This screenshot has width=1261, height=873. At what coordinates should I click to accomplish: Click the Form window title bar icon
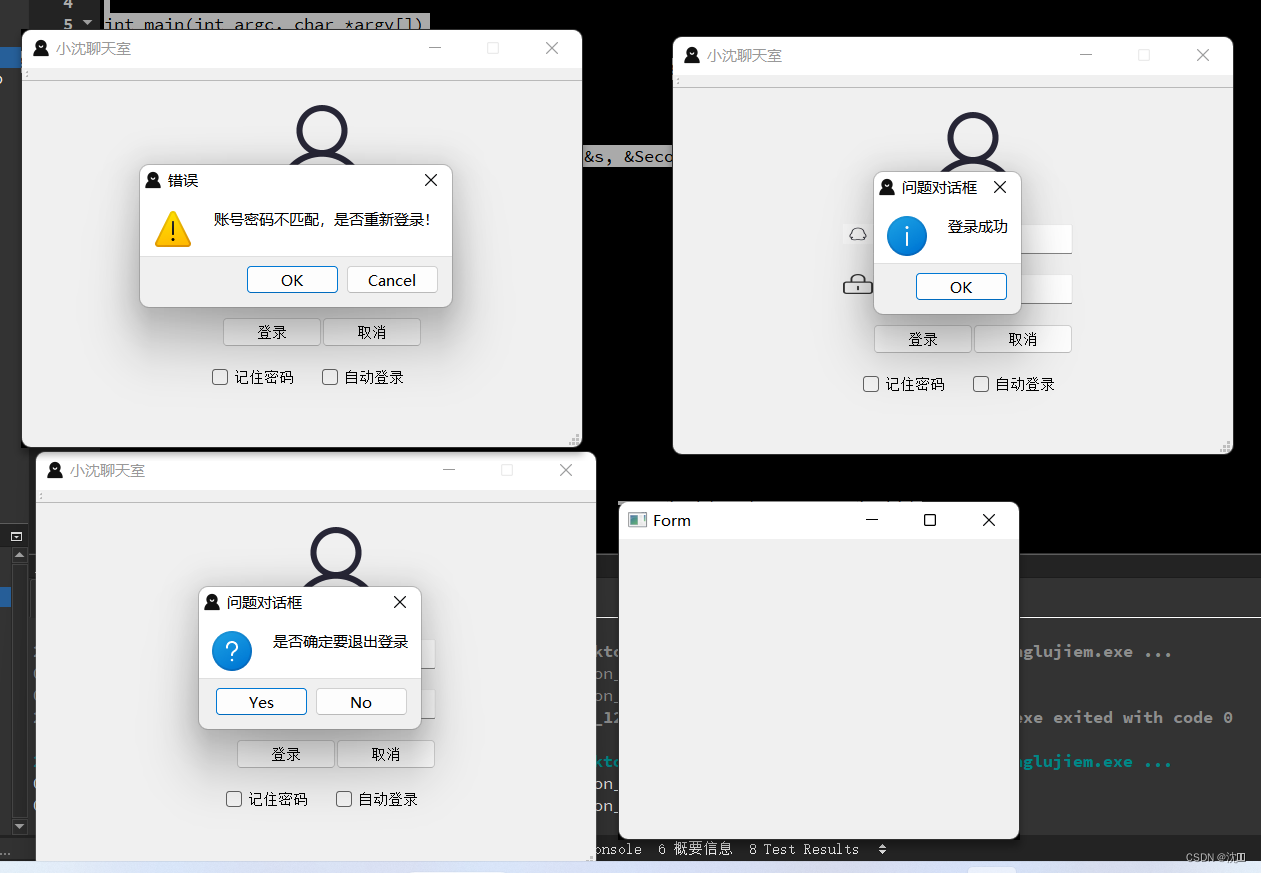(637, 520)
